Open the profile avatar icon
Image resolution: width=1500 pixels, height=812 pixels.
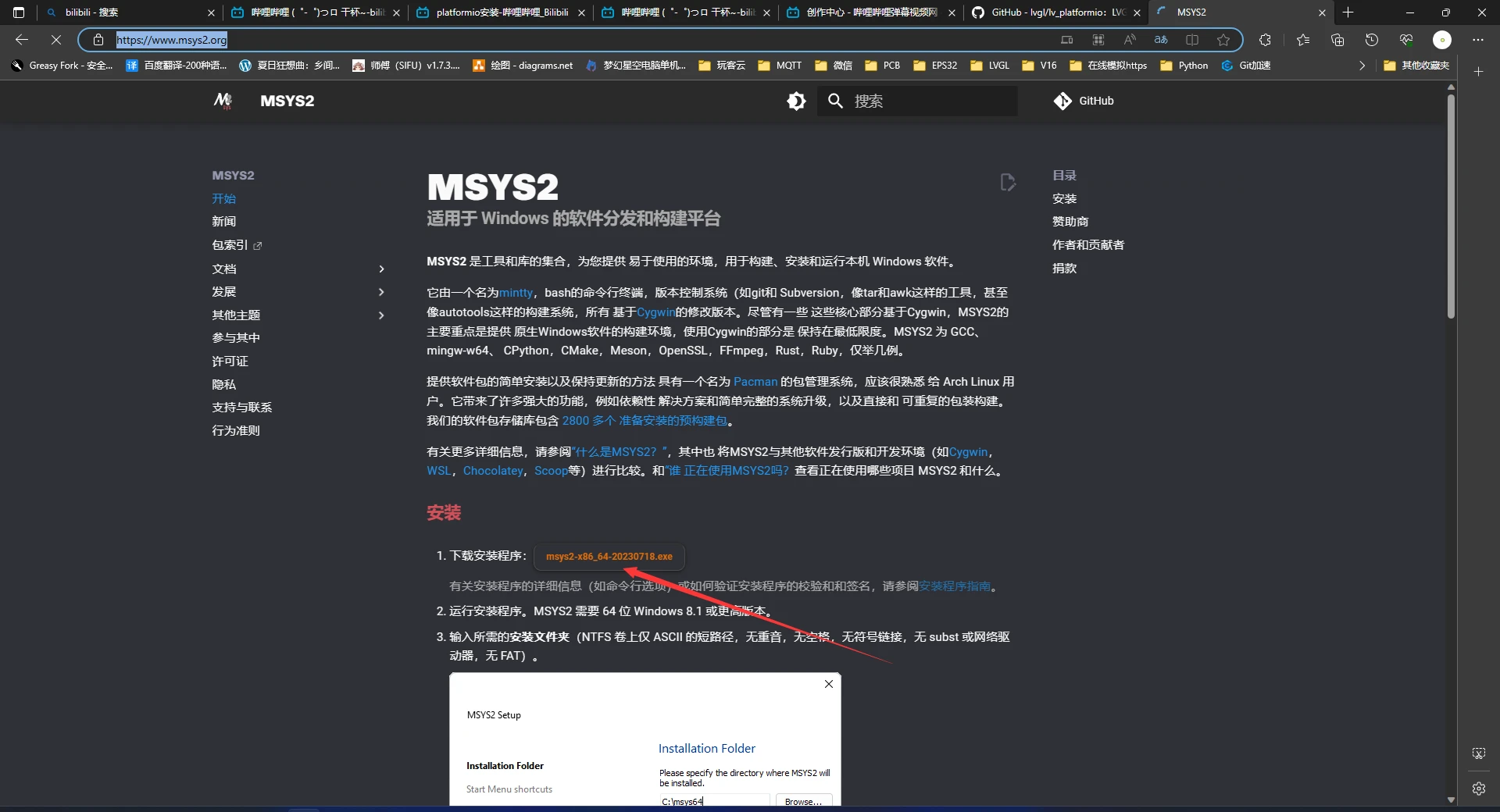pyautogui.click(x=1442, y=40)
